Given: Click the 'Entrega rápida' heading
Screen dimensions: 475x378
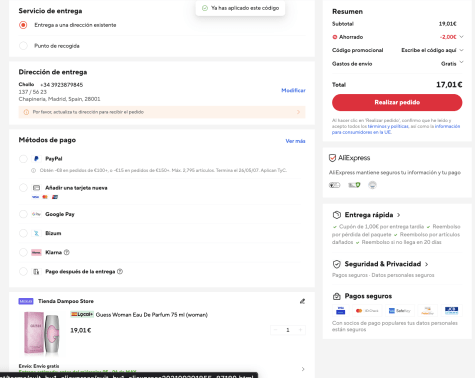Looking at the screenshot, I should [x=369, y=215].
